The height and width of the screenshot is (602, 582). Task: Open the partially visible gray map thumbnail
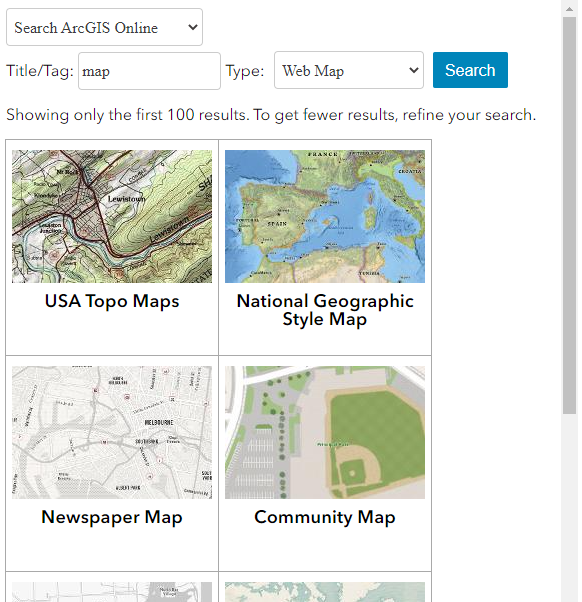point(112,592)
